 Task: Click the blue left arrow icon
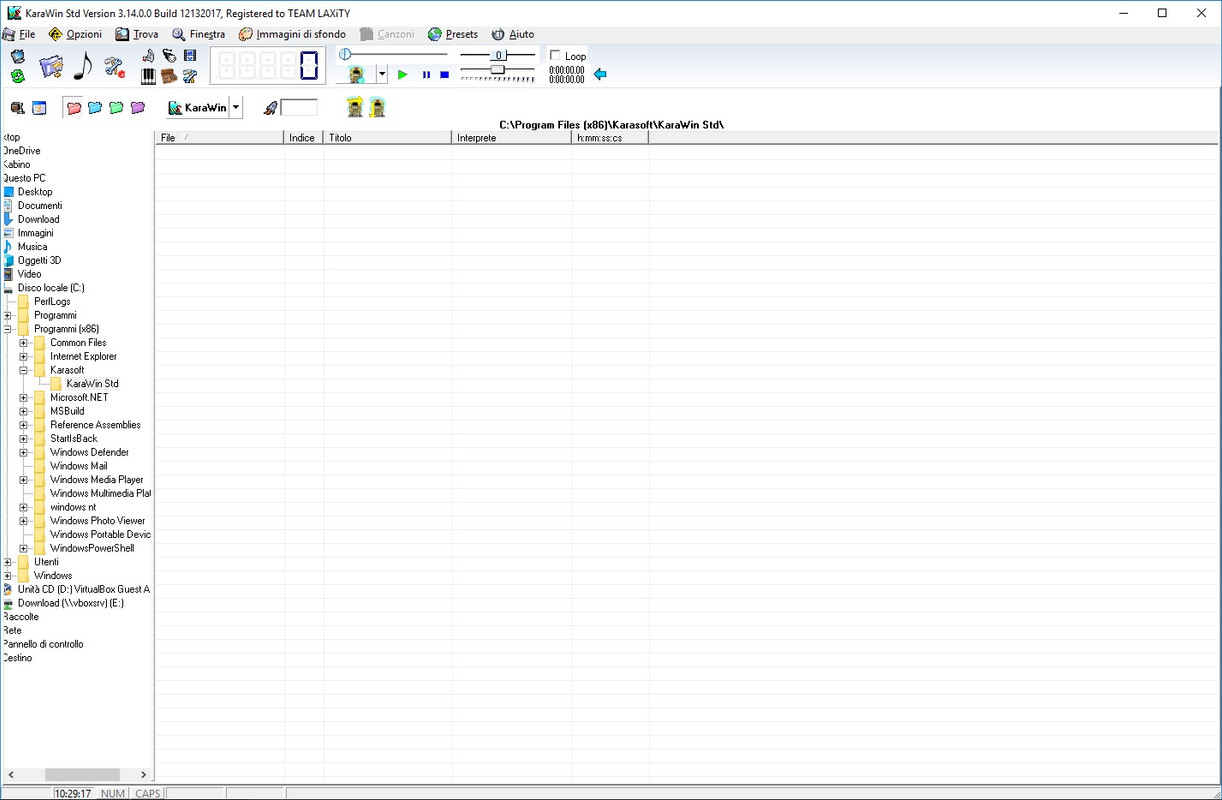click(x=600, y=74)
